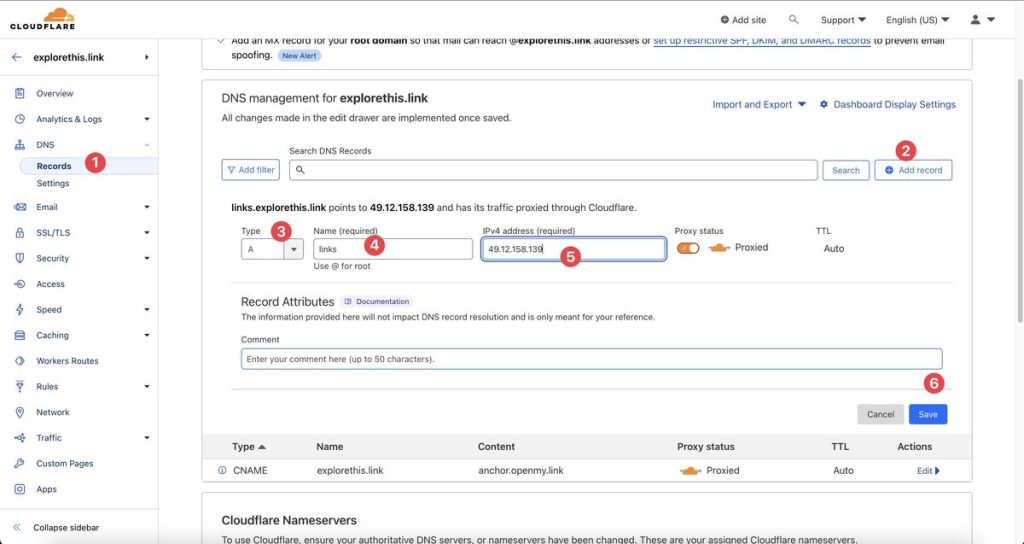Open the Network menu item
This screenshot has height=544, width=1024.
pos(53,412)
